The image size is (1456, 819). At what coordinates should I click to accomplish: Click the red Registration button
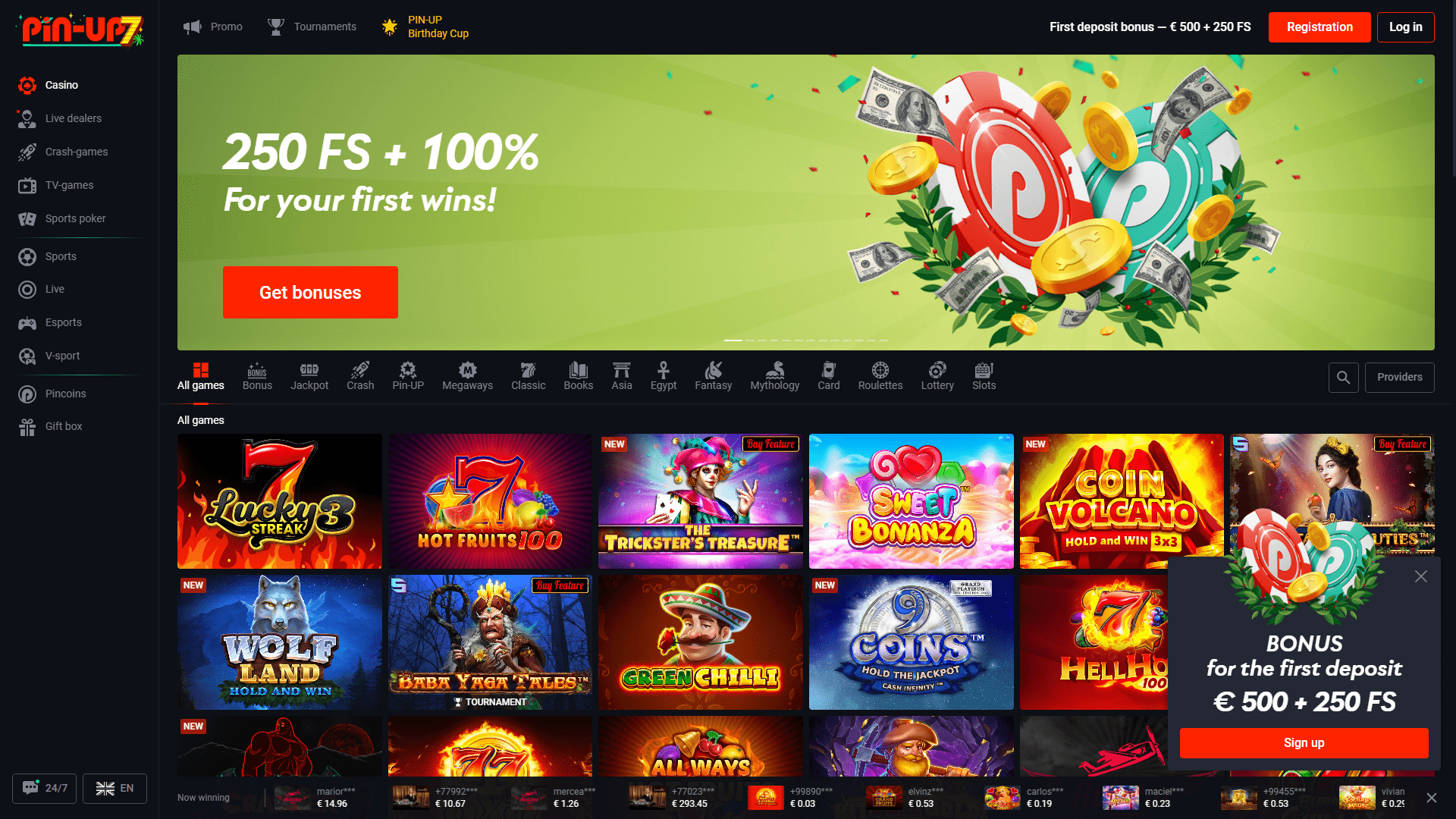coord(1319,27)
